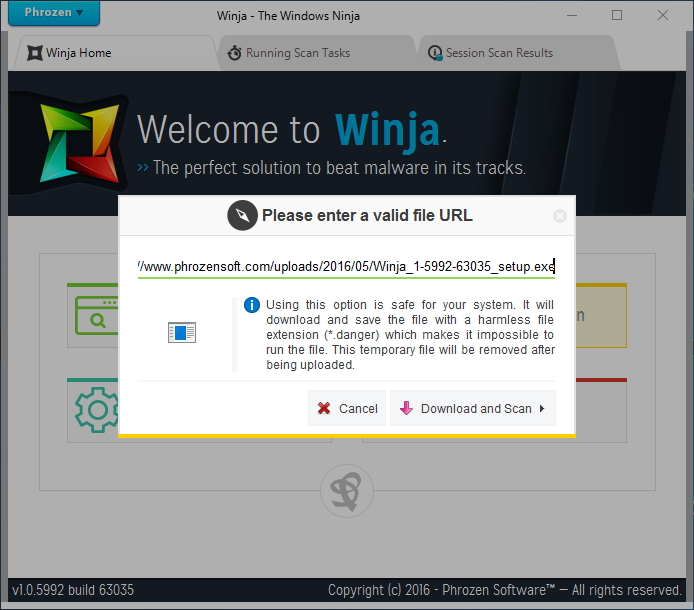Click the tagline about beating malware

pos(339,168)
